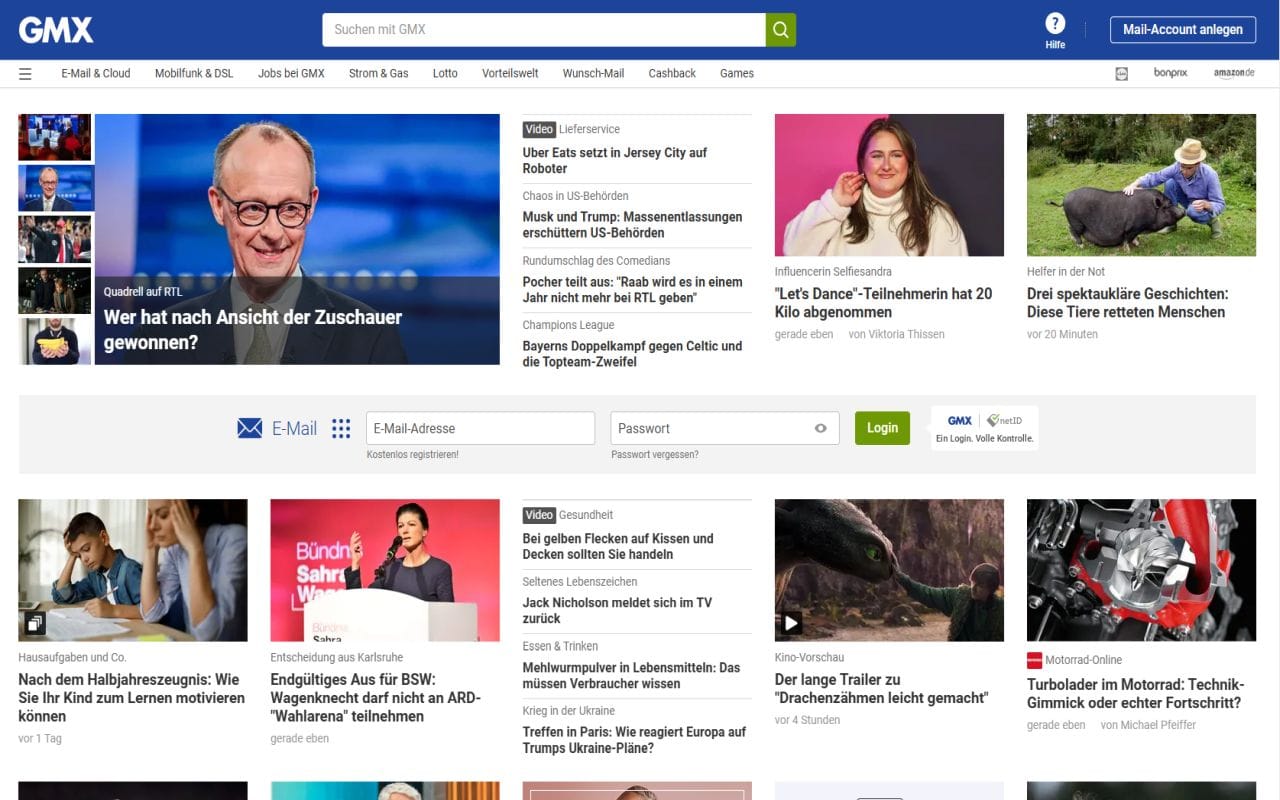Image resolution: width=1280 pixels, height=800 pixels.
Task: Select the top thumbnail in the teaser strip
Action: [55, 137]
